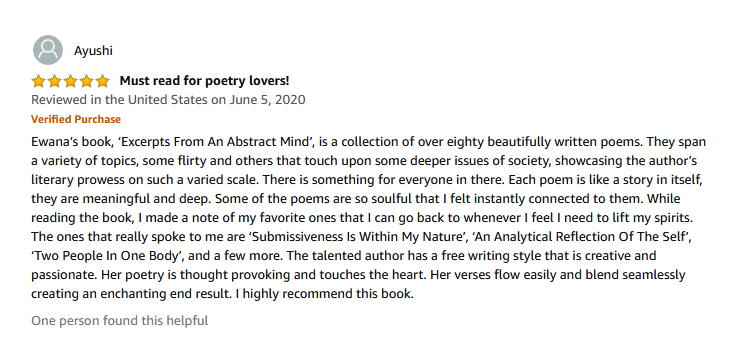Click poem title 'Two People In One Body'
This screenshot has height=360, width=747.
[x=108, y=256]
